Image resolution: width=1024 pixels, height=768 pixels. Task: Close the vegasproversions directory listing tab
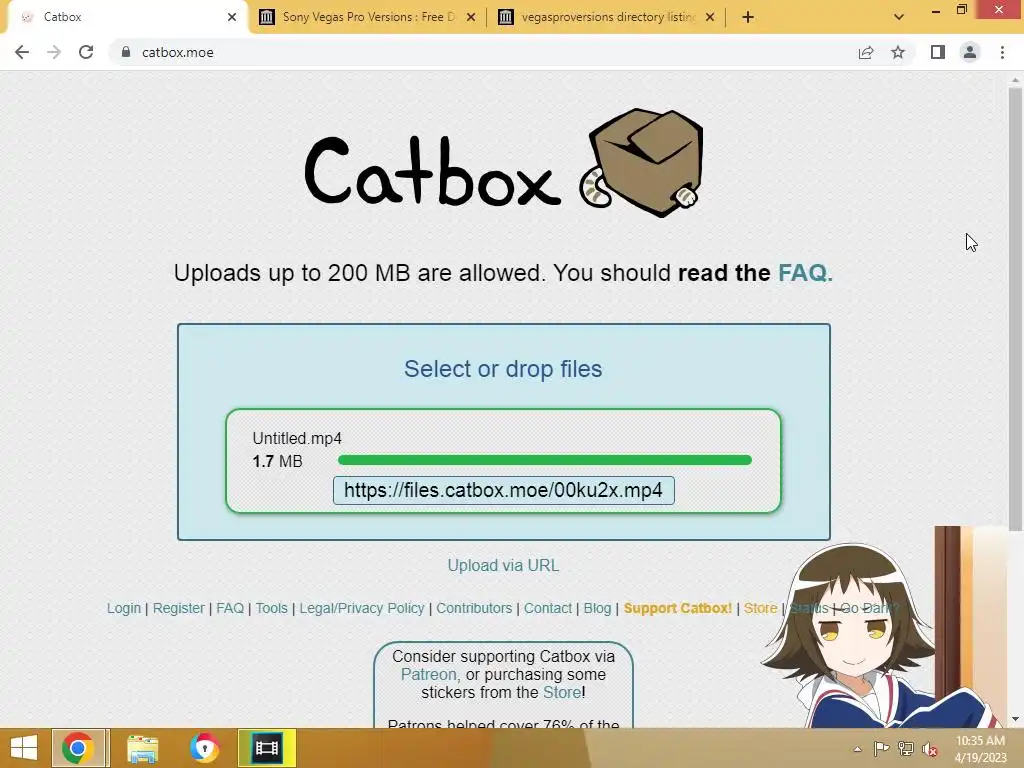click(x=710, y=17)
